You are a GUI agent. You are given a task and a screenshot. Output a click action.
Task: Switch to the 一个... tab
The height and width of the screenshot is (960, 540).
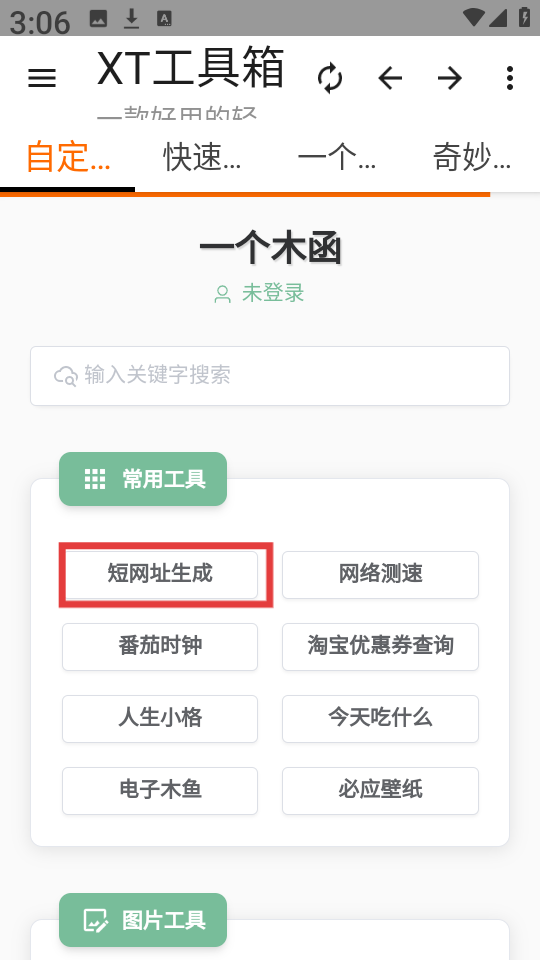(x=337, y=157)
